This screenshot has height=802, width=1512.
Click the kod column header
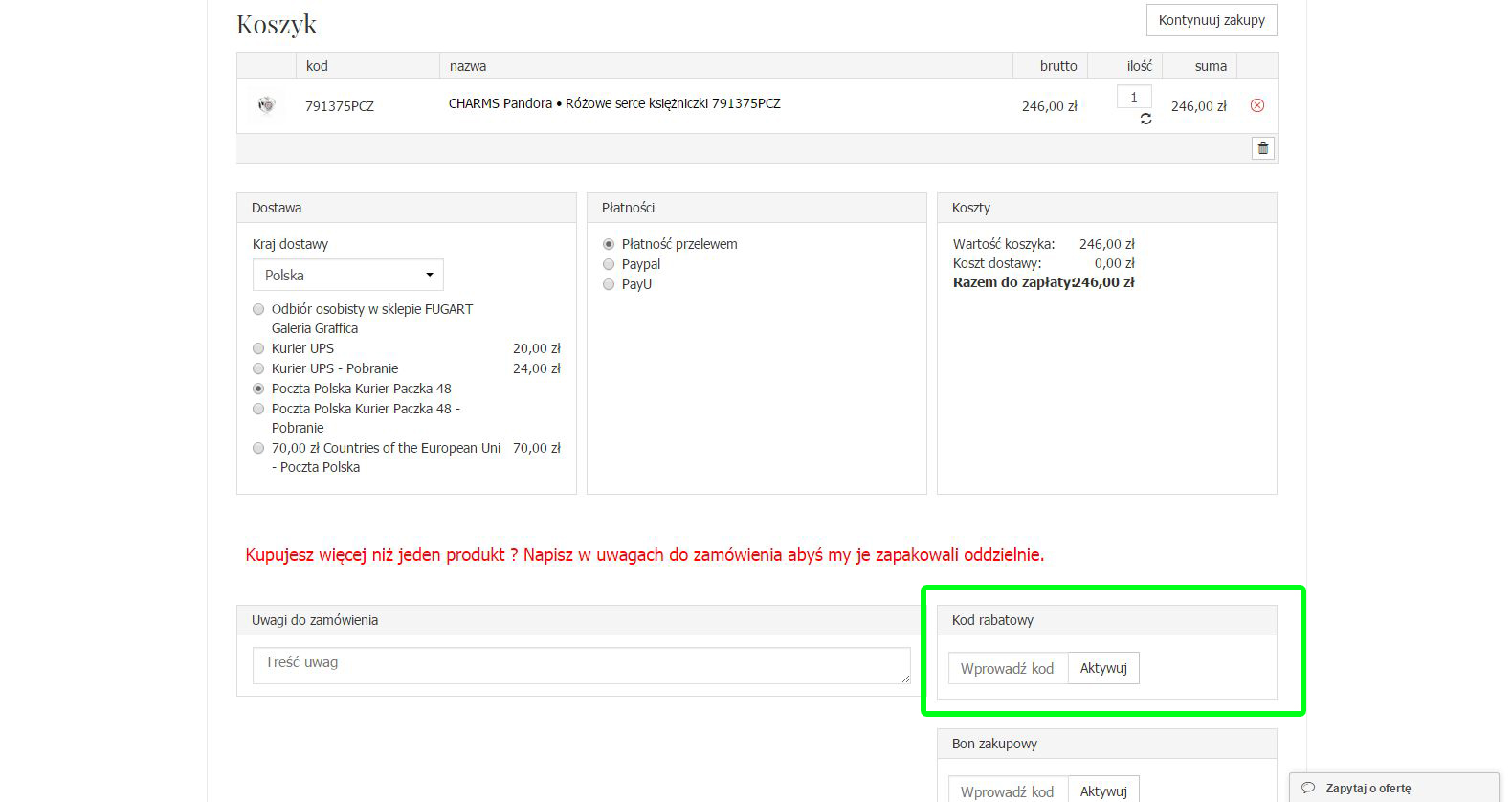[317, 66]
